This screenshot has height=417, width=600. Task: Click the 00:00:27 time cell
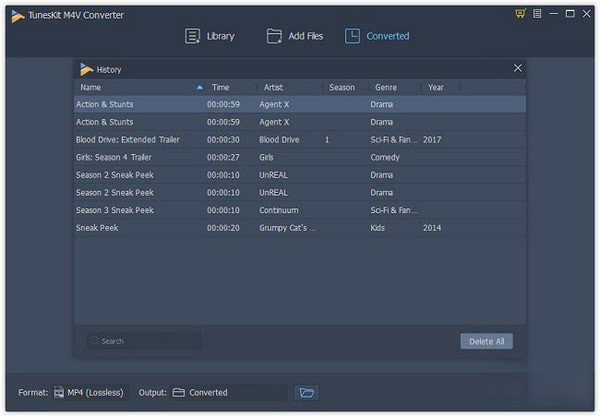click(x=223, y=157)
